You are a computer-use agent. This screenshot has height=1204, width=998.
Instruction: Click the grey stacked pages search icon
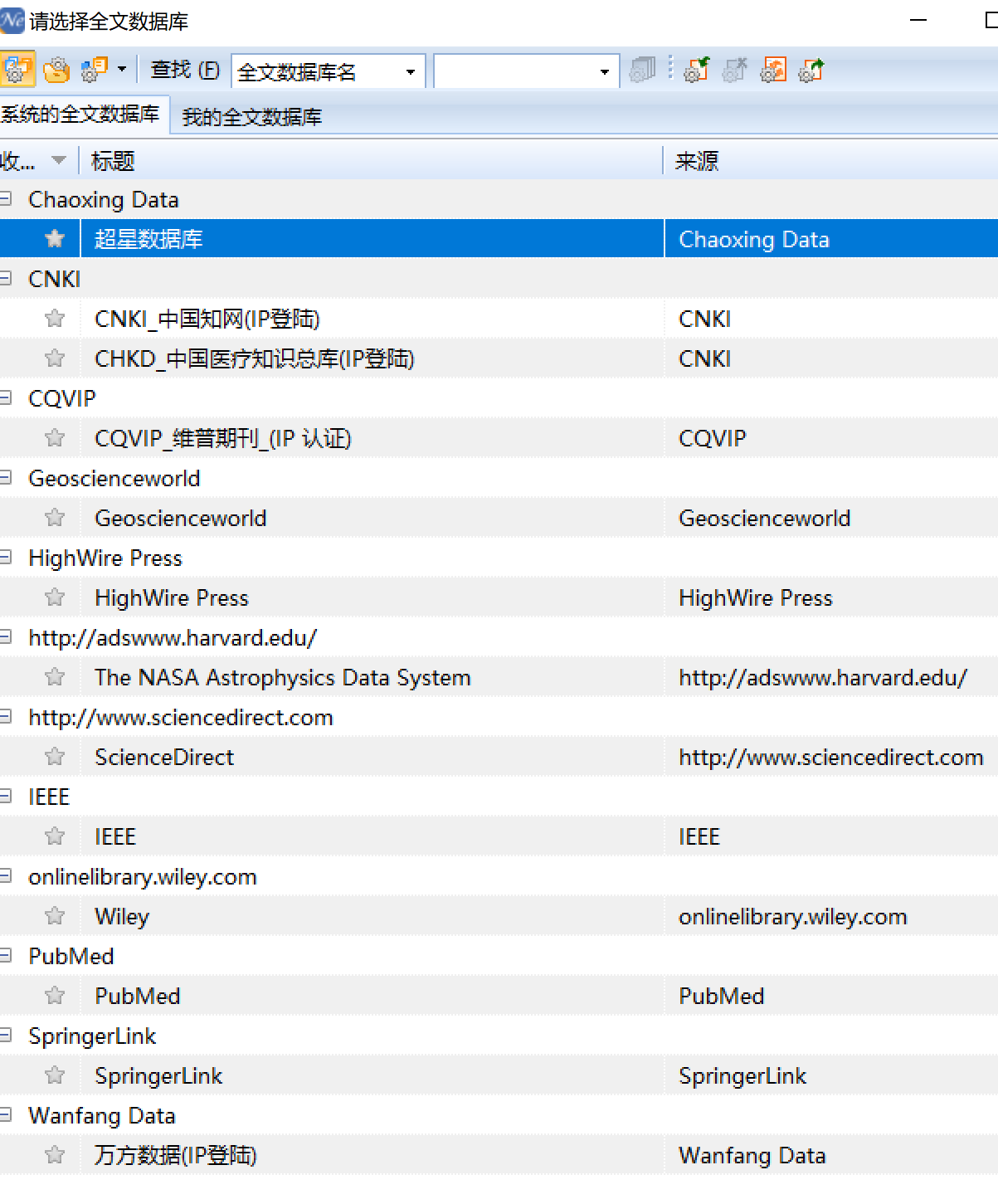click(x=642, y=71)
